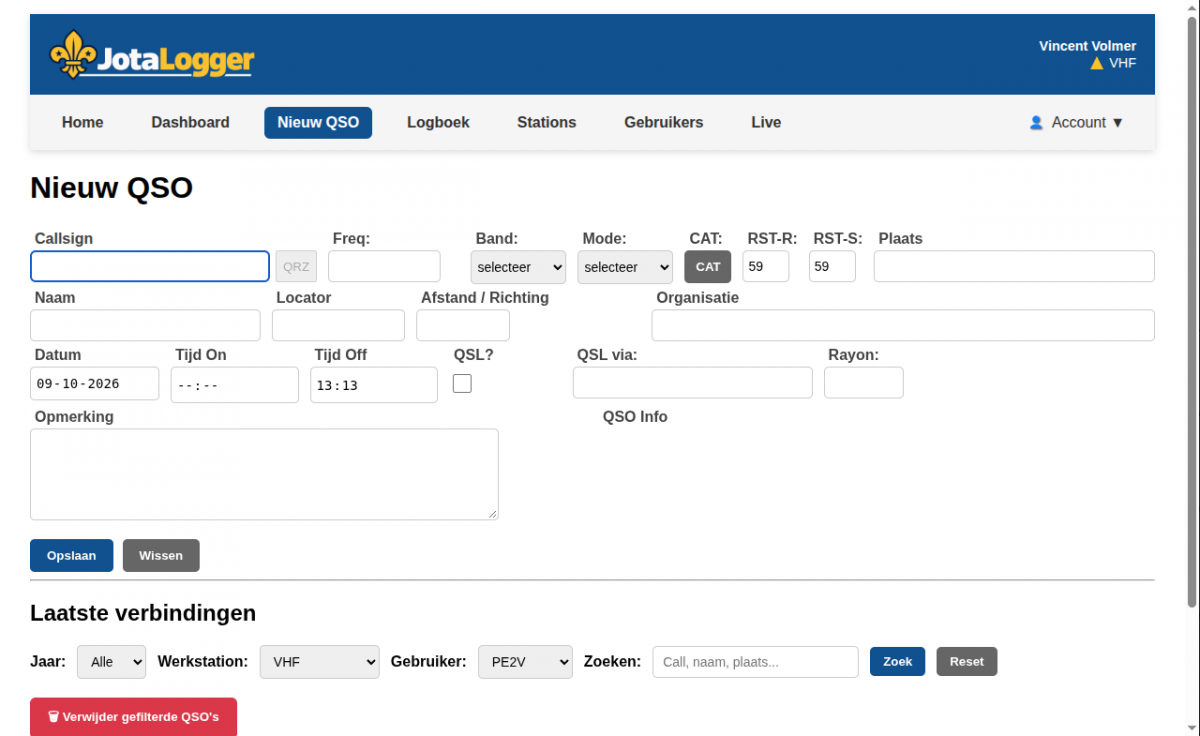This screenshot has width=1200, height=736.
Task: Click the Account user icon
Action: point(1036,123)
